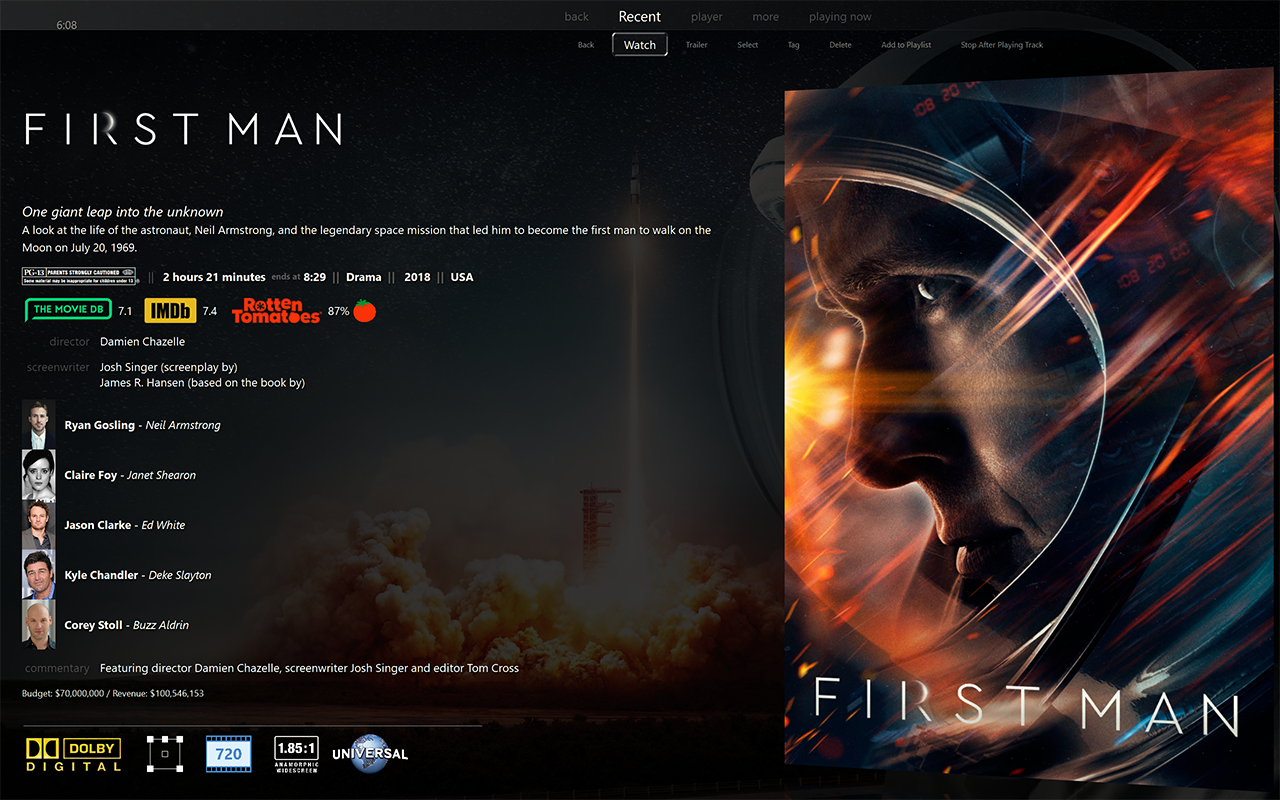The width and height of the screenshot is (1280, 800).
Task: Click the 2018 year label
Action: [418, 277]
